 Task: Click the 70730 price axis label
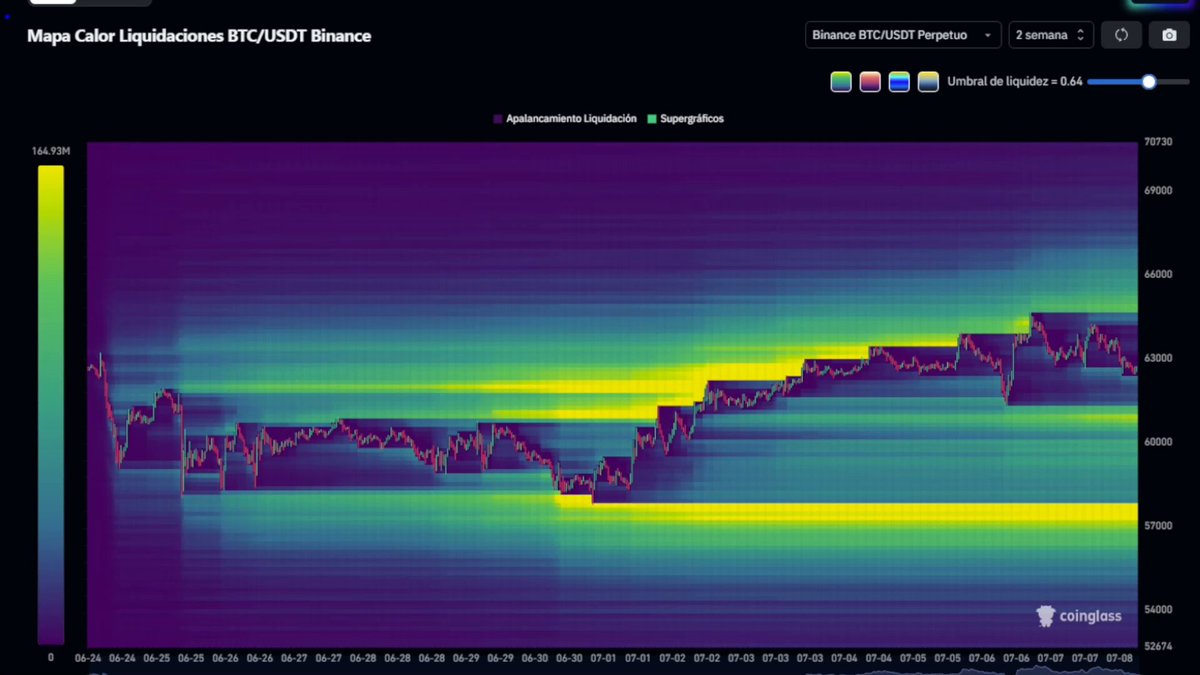click(x=1158, y=142)
